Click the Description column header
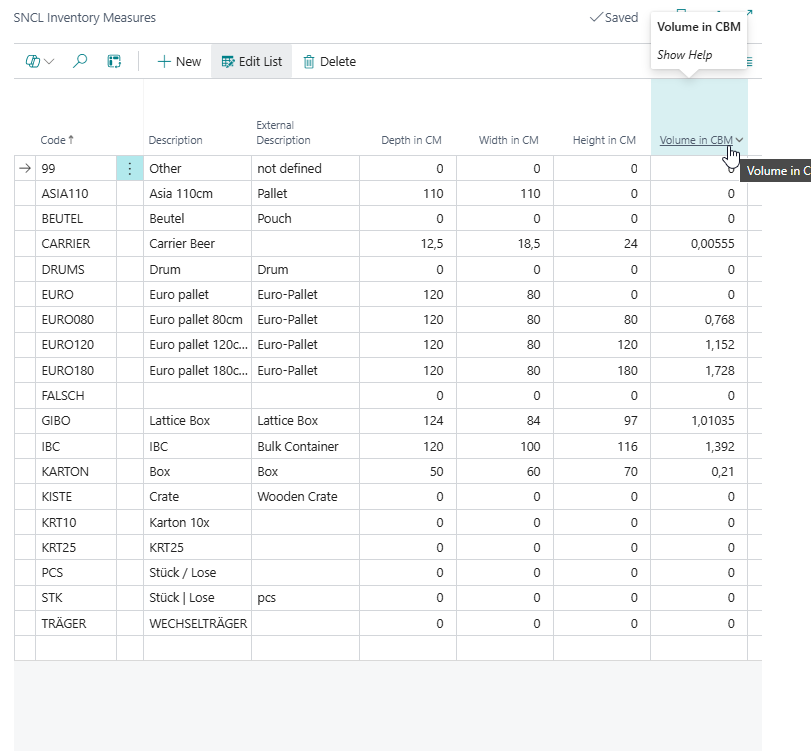This screenshot has width=811, height=751. point(175,140)
